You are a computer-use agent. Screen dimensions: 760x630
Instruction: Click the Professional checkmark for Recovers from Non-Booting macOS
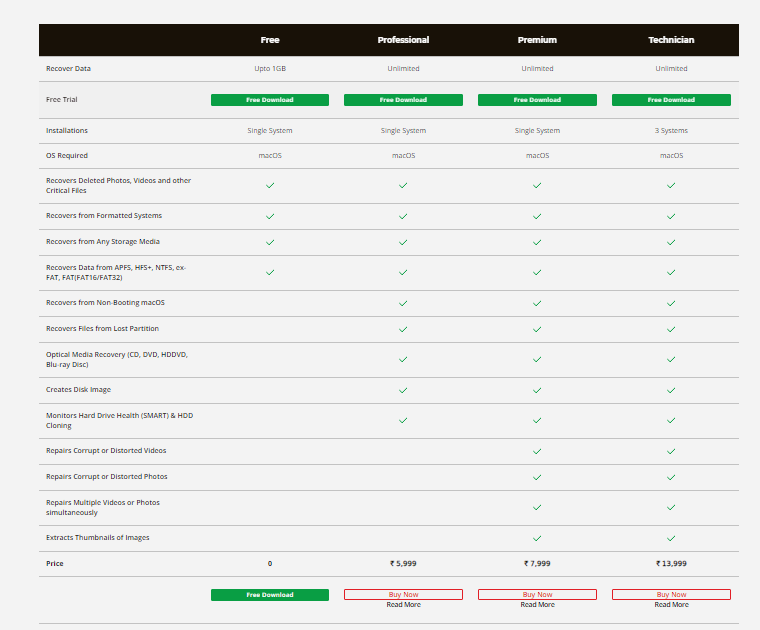403,303
